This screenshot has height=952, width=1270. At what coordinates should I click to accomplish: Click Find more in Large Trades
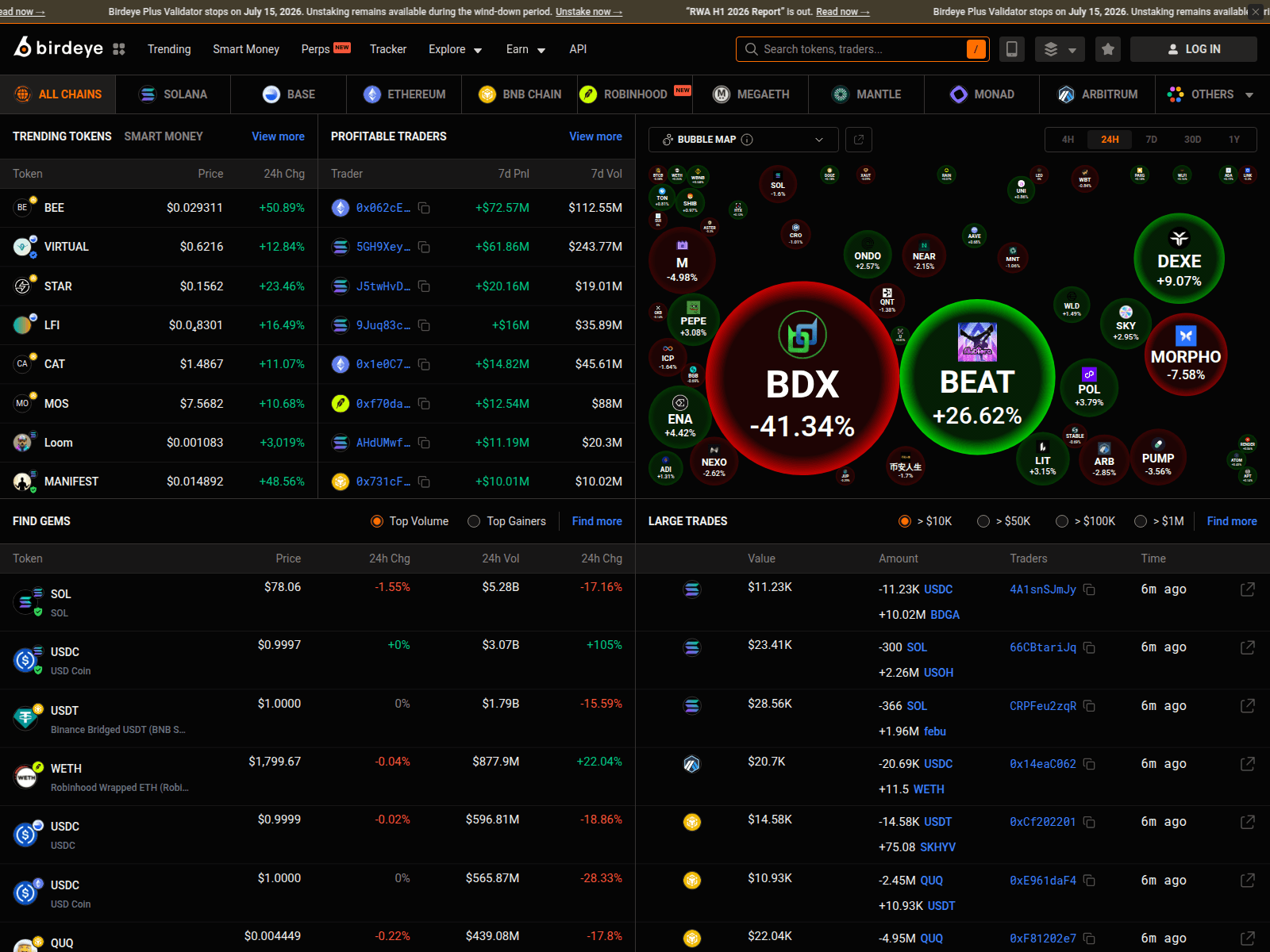[x=1232, y=521]
